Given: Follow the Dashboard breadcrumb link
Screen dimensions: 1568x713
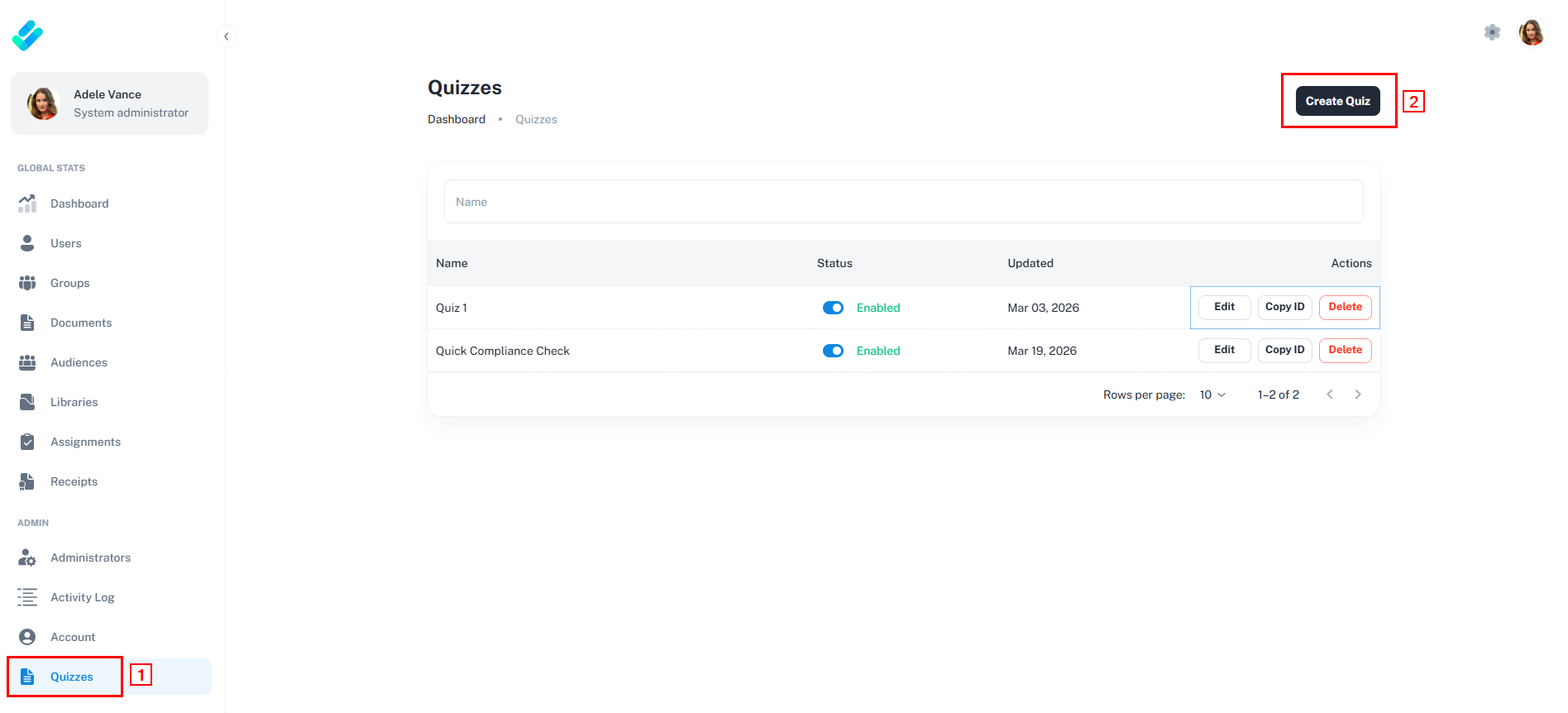Looking at the screenshot, I should [x=457, y=119].
